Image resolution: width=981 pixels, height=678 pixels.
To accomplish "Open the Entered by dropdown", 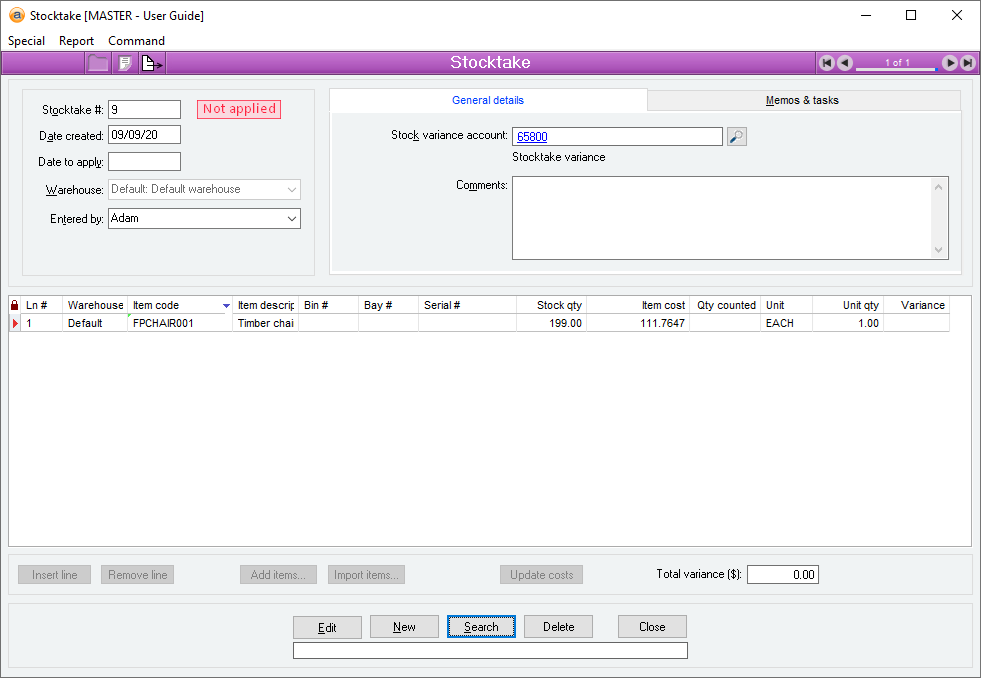I will pyautogui.click(x=292, y=218).
